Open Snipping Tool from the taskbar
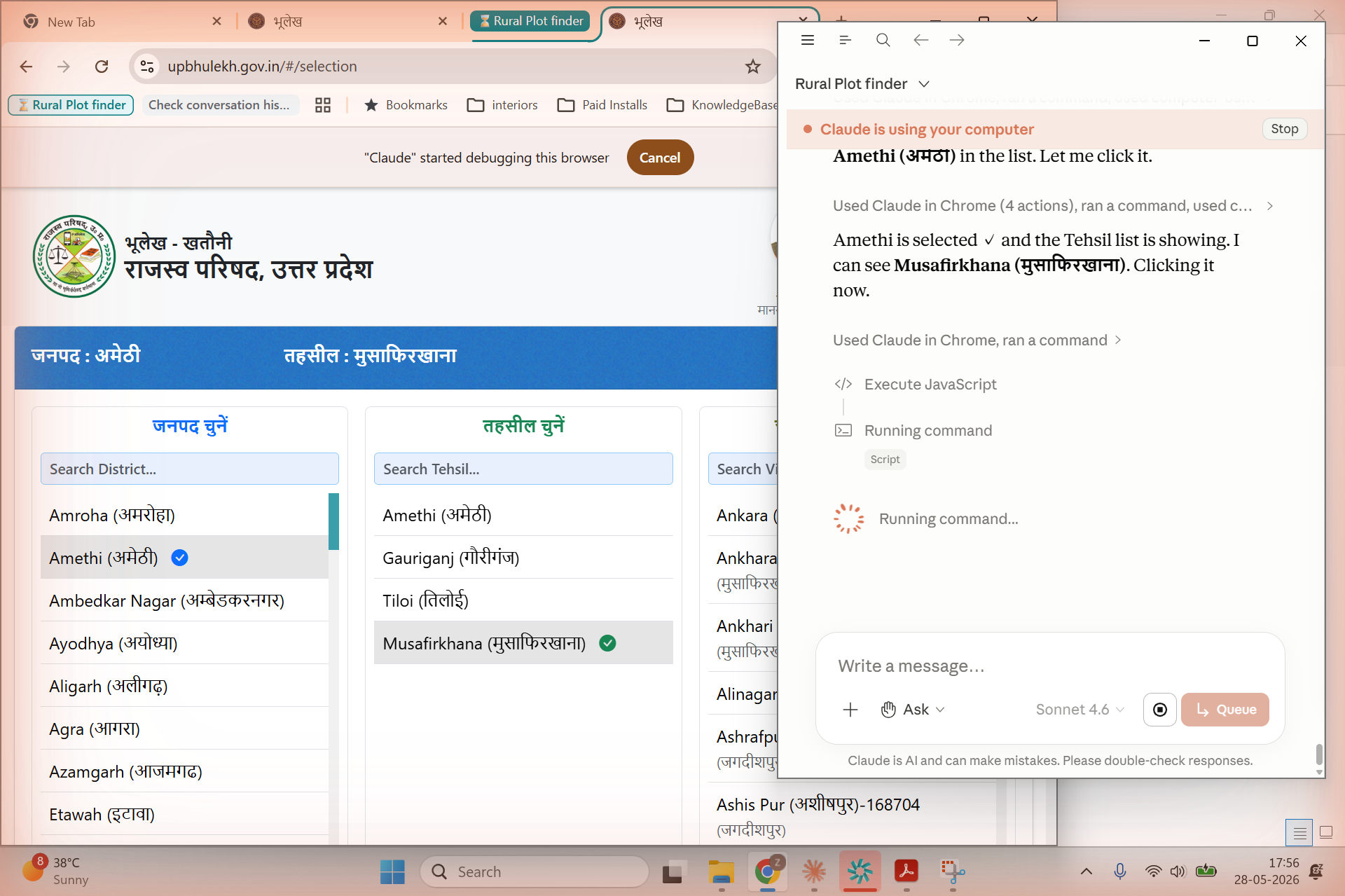Image resolution: width=1345 pixels, height=896 pixels. click(953, 872)
